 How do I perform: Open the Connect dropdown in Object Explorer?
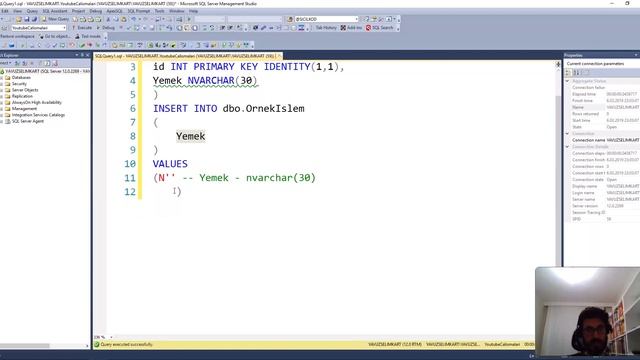[5, 63]
